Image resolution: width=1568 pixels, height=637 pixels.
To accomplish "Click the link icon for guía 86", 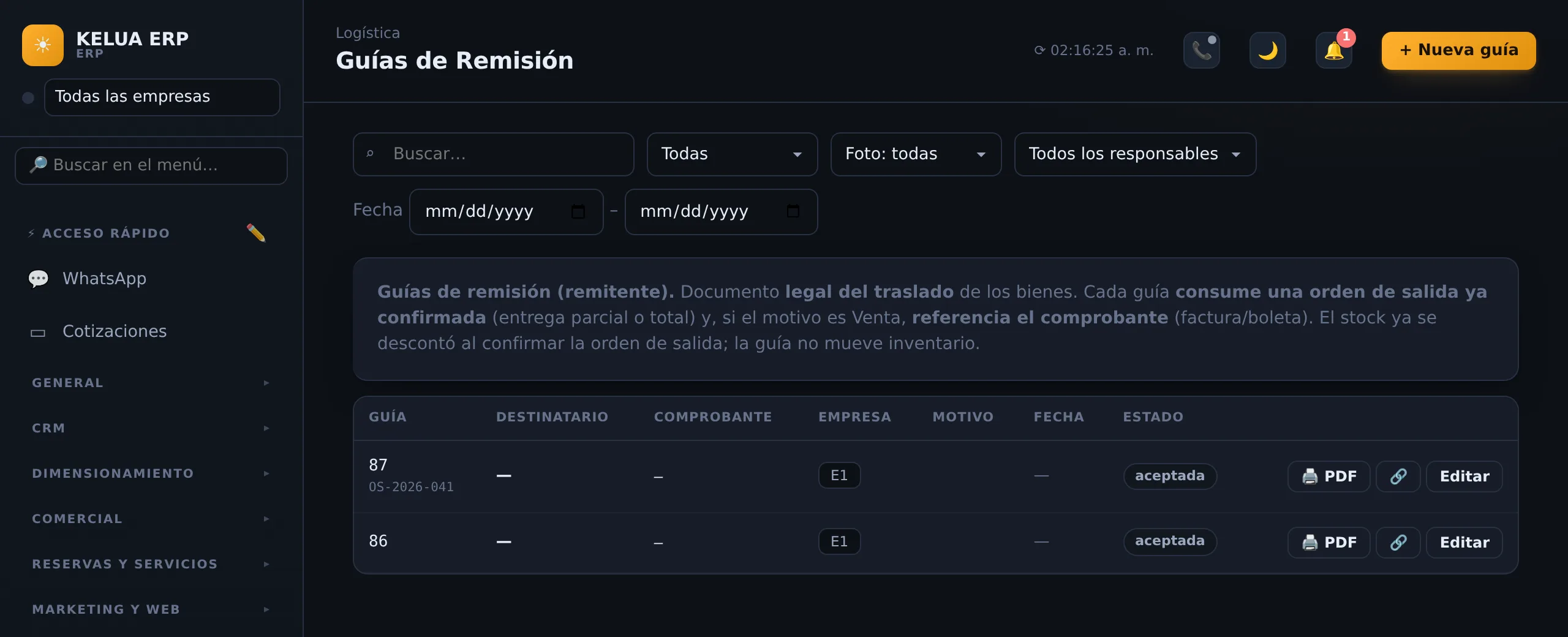I will click(1398, 543).
